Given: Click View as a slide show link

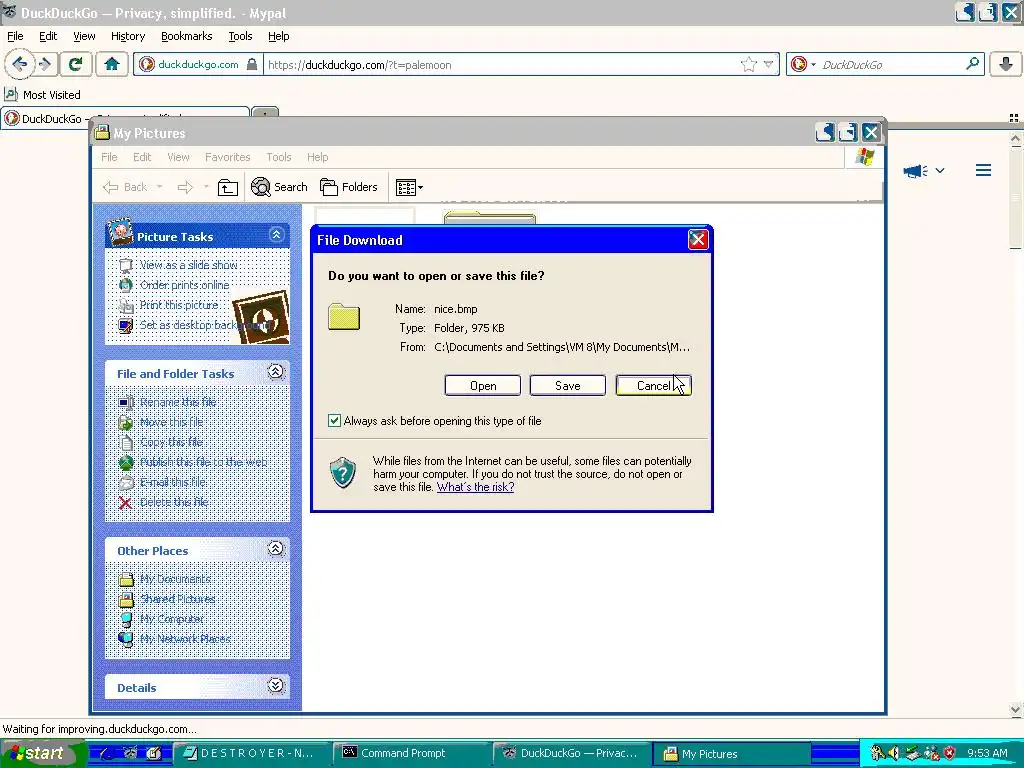Looking at the screenshot, I should pos(188,264).
